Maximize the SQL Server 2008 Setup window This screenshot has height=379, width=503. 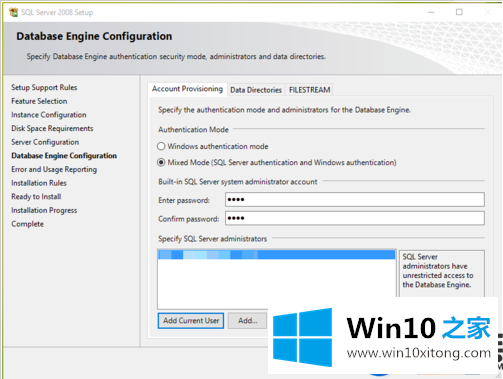(459, 12)
